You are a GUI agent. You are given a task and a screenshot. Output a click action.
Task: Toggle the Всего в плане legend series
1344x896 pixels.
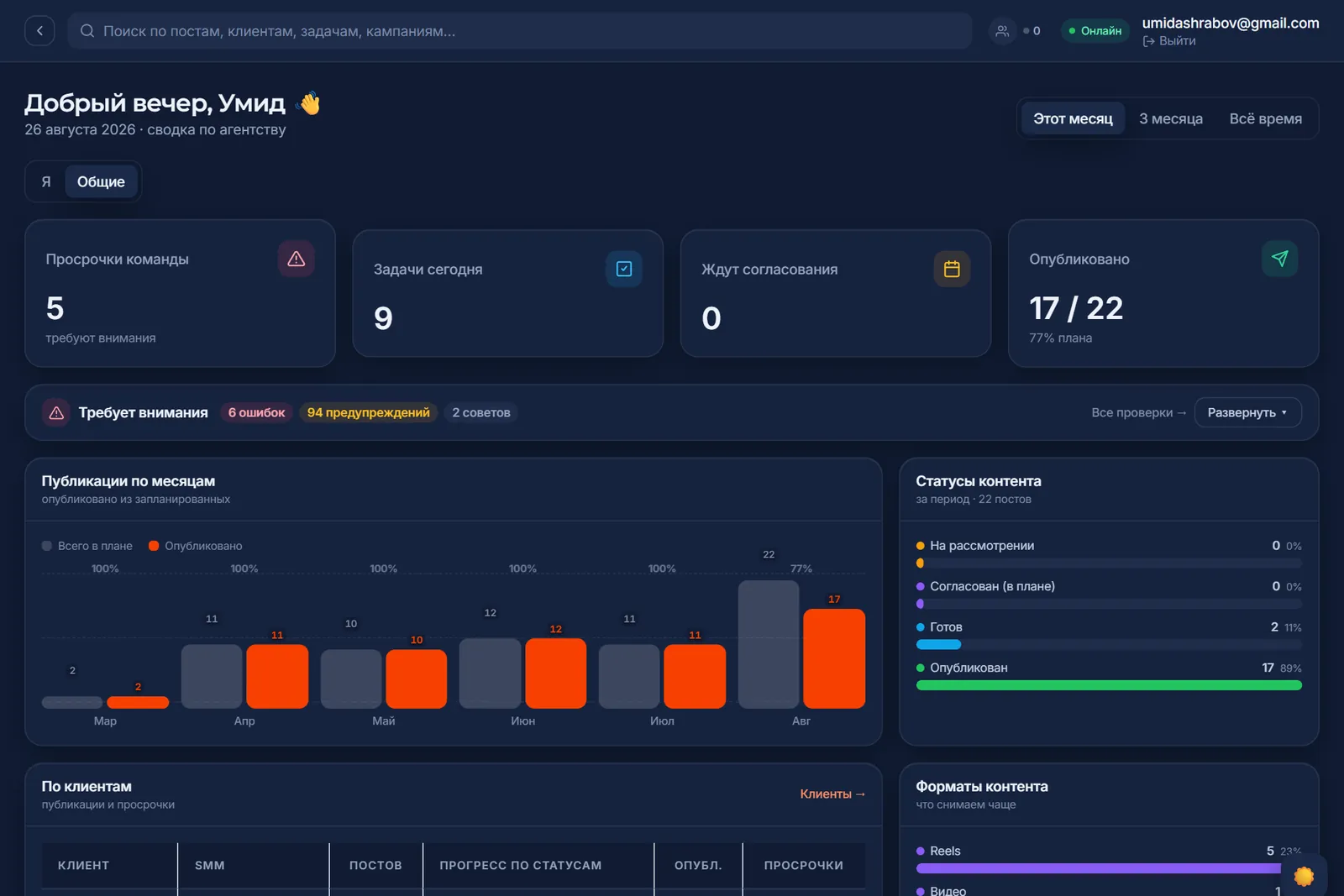coord(87,546)
